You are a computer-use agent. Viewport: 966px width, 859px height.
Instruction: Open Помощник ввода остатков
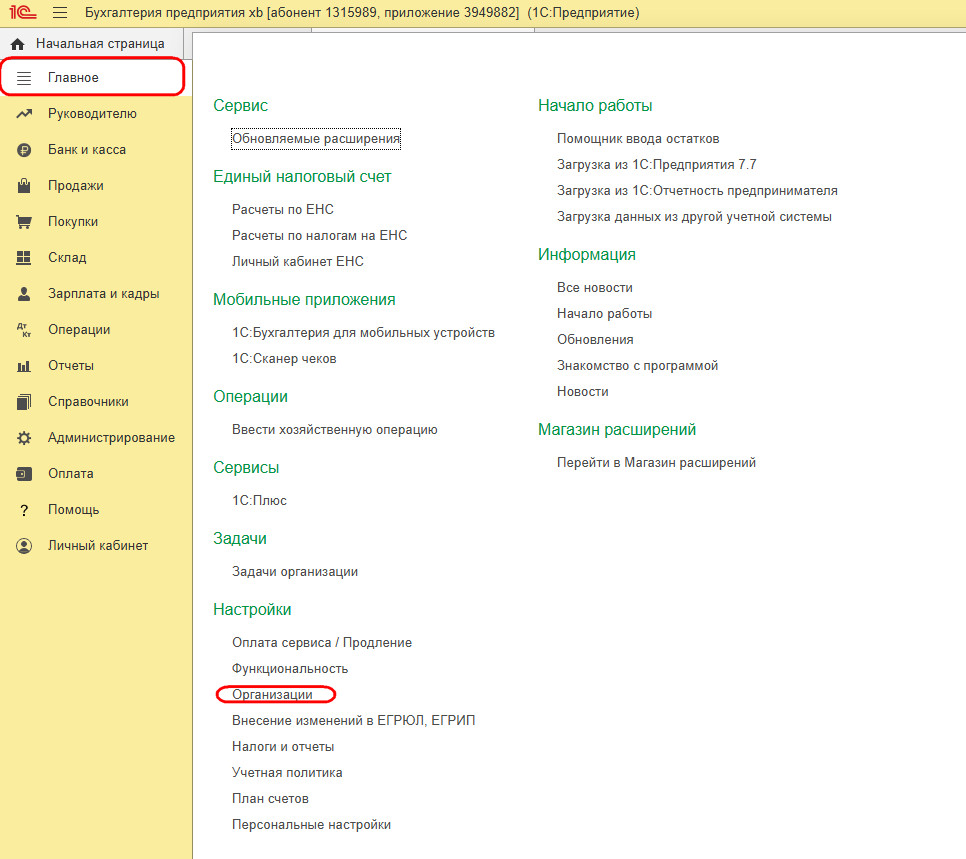(x=638, y=139)
